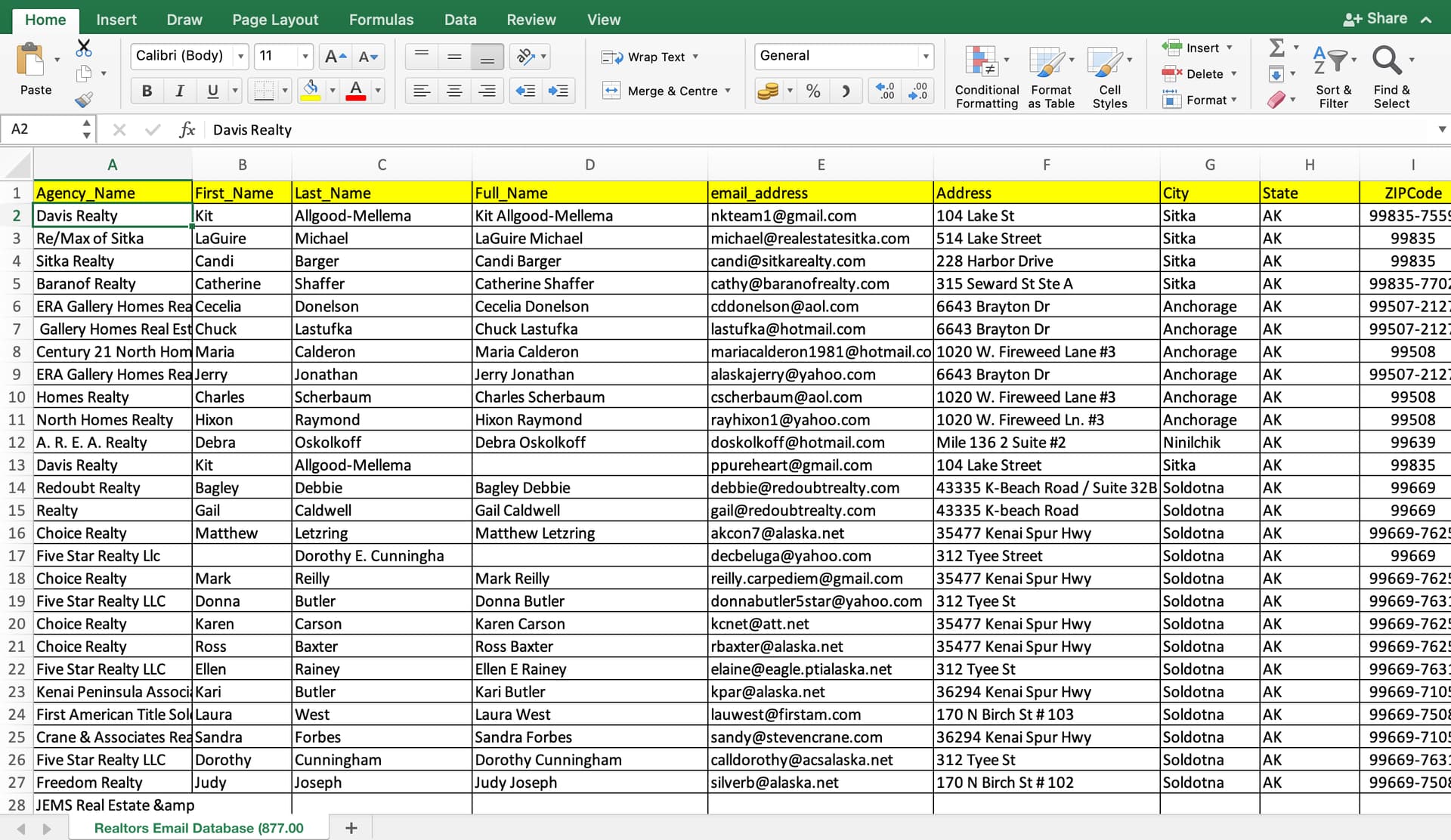Click the Clear eraser icon

tap(1276, 100)
